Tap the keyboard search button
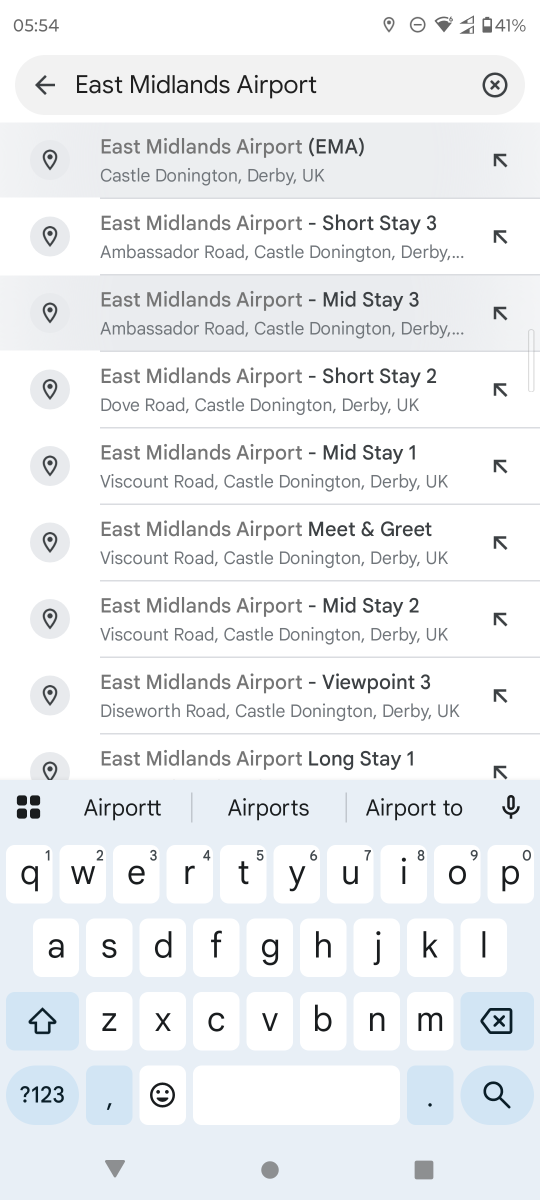540x1200 pixels. pos(497,1095)
